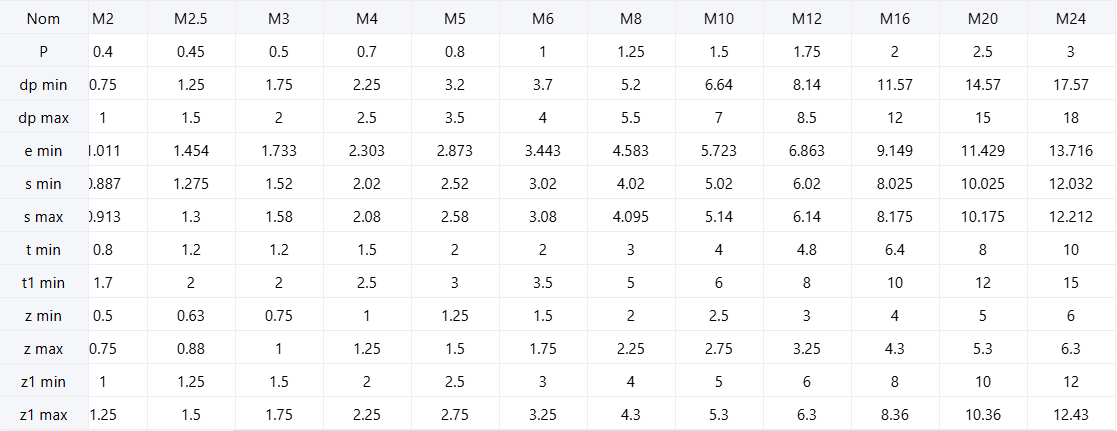Click the cell containing 13.716

1071,150
